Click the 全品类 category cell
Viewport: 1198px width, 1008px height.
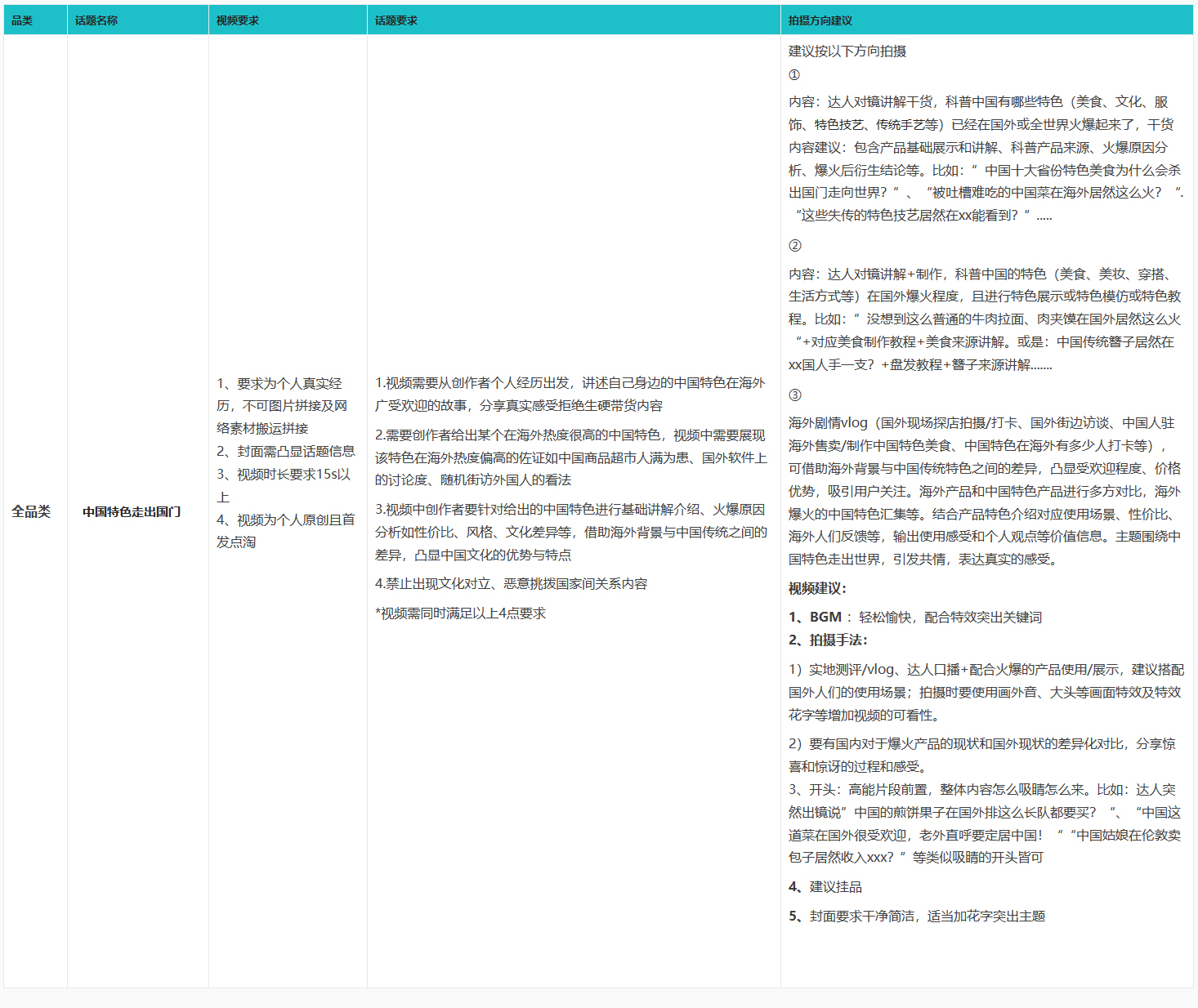pos(31,511)
